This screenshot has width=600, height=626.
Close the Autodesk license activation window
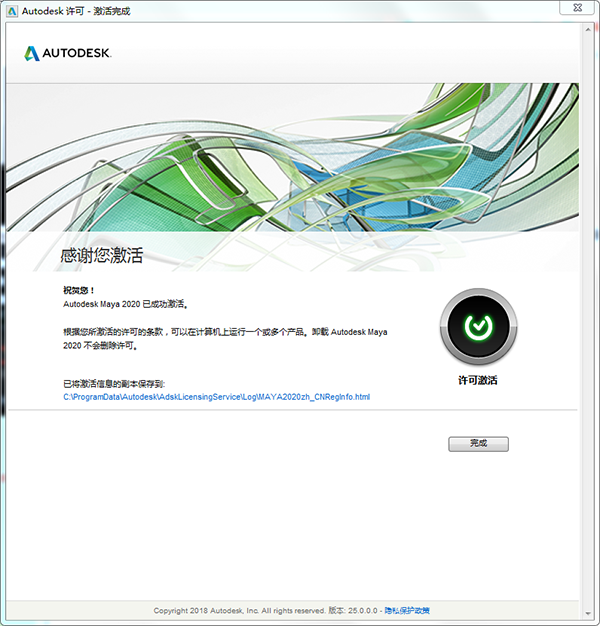click(577, 8)
